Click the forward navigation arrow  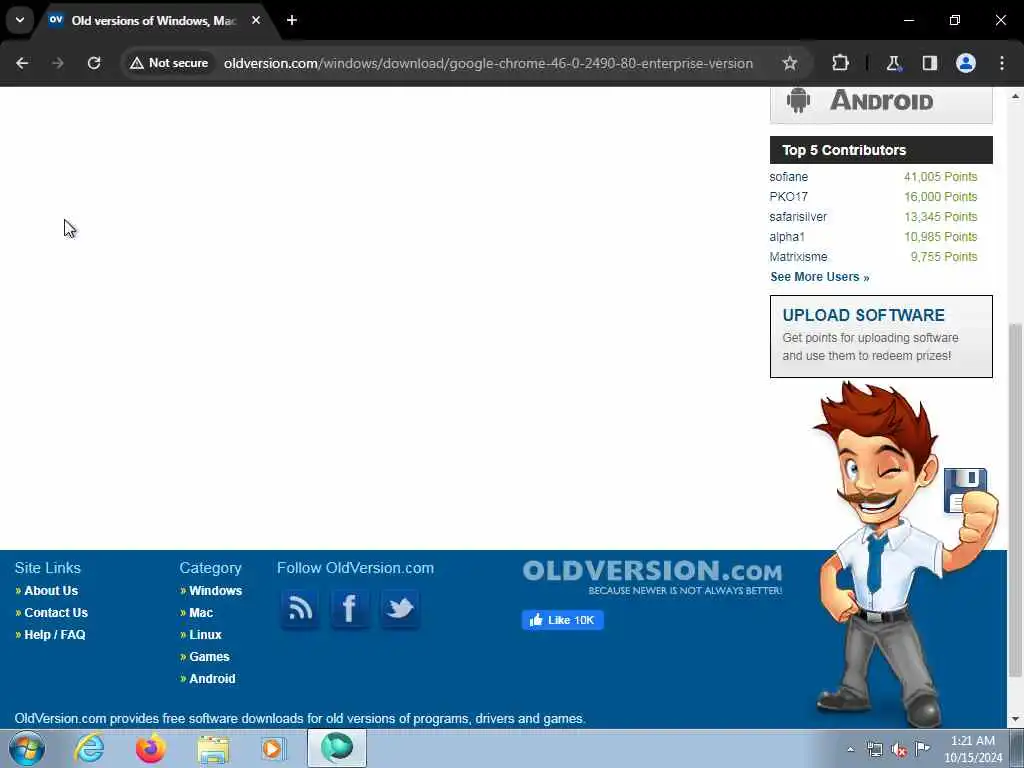(x=57, y=63)
